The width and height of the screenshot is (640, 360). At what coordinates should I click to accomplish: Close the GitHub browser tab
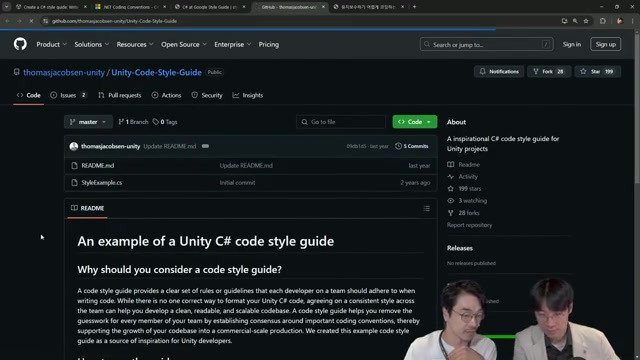pyautogui.click(x=323, y=7)
